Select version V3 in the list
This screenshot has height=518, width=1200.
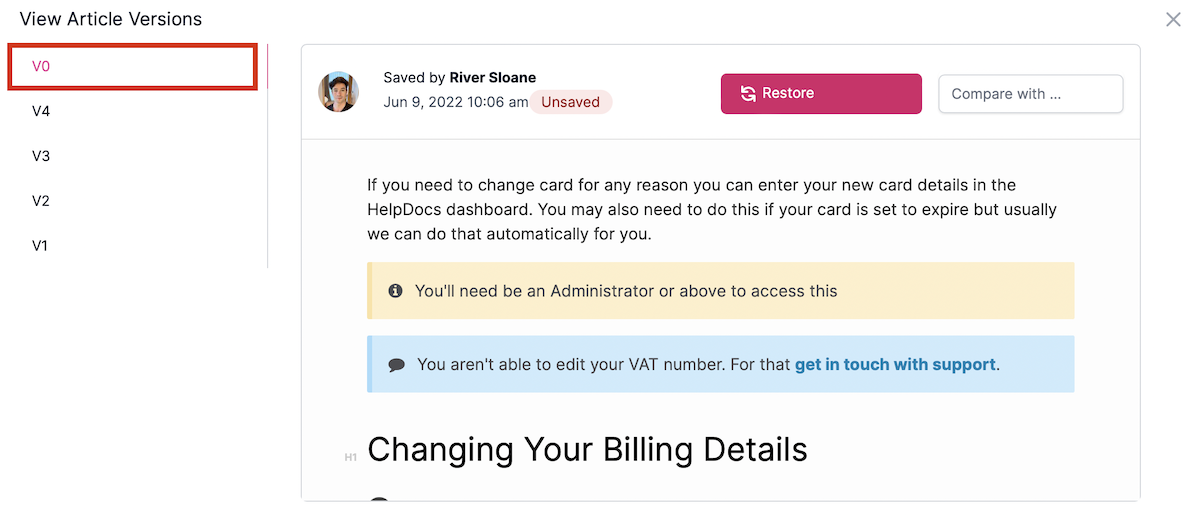(133, 156)
